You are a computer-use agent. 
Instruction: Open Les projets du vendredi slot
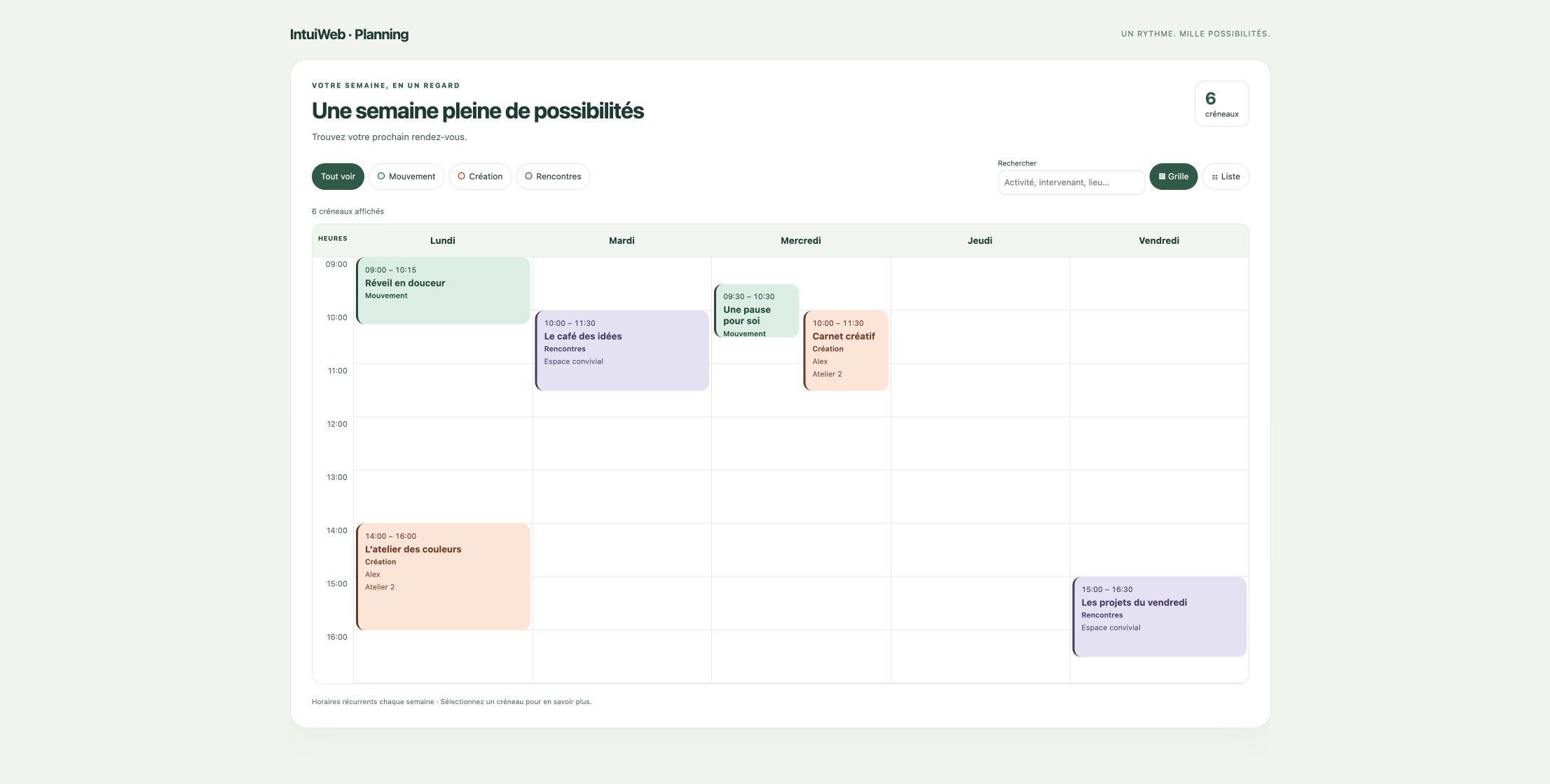click(1160, 617)
